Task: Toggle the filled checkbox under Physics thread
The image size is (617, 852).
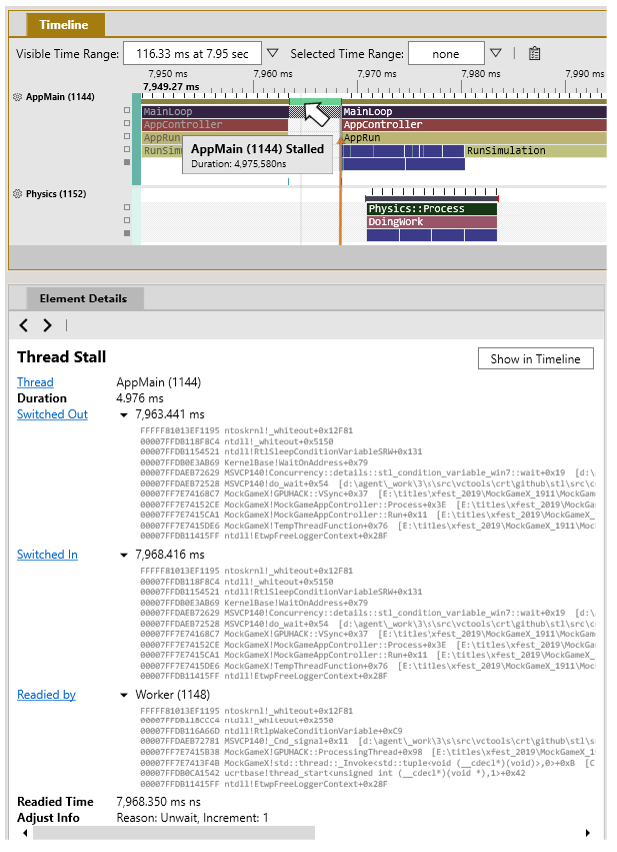Action: coord(126,231)
